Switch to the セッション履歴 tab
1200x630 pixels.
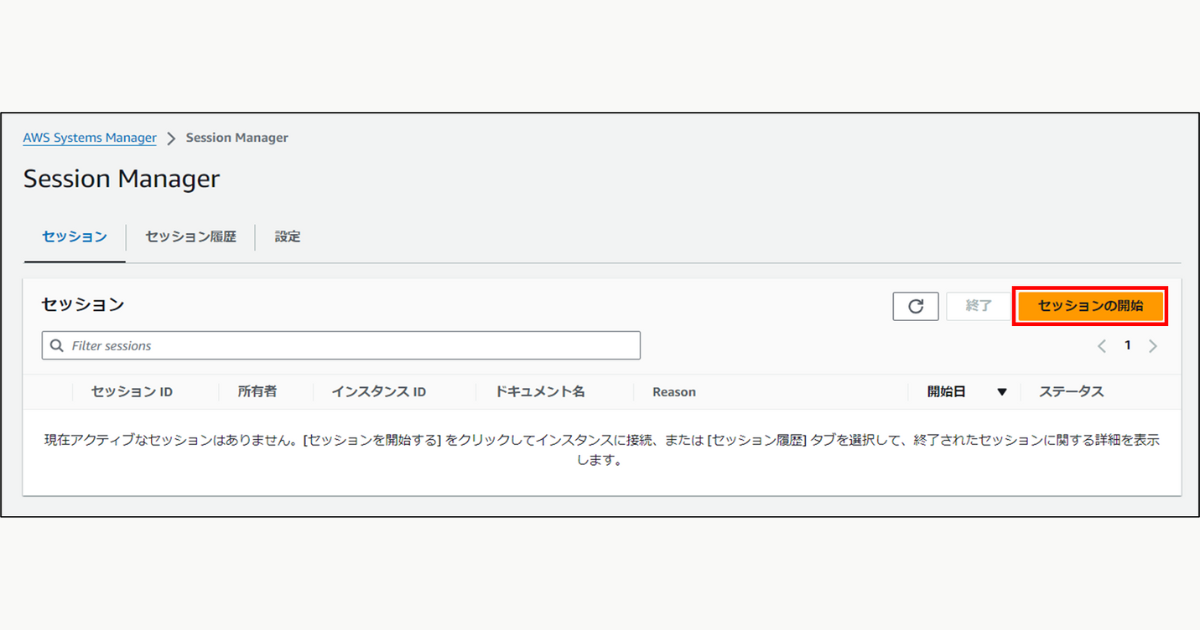coord(190,236)
